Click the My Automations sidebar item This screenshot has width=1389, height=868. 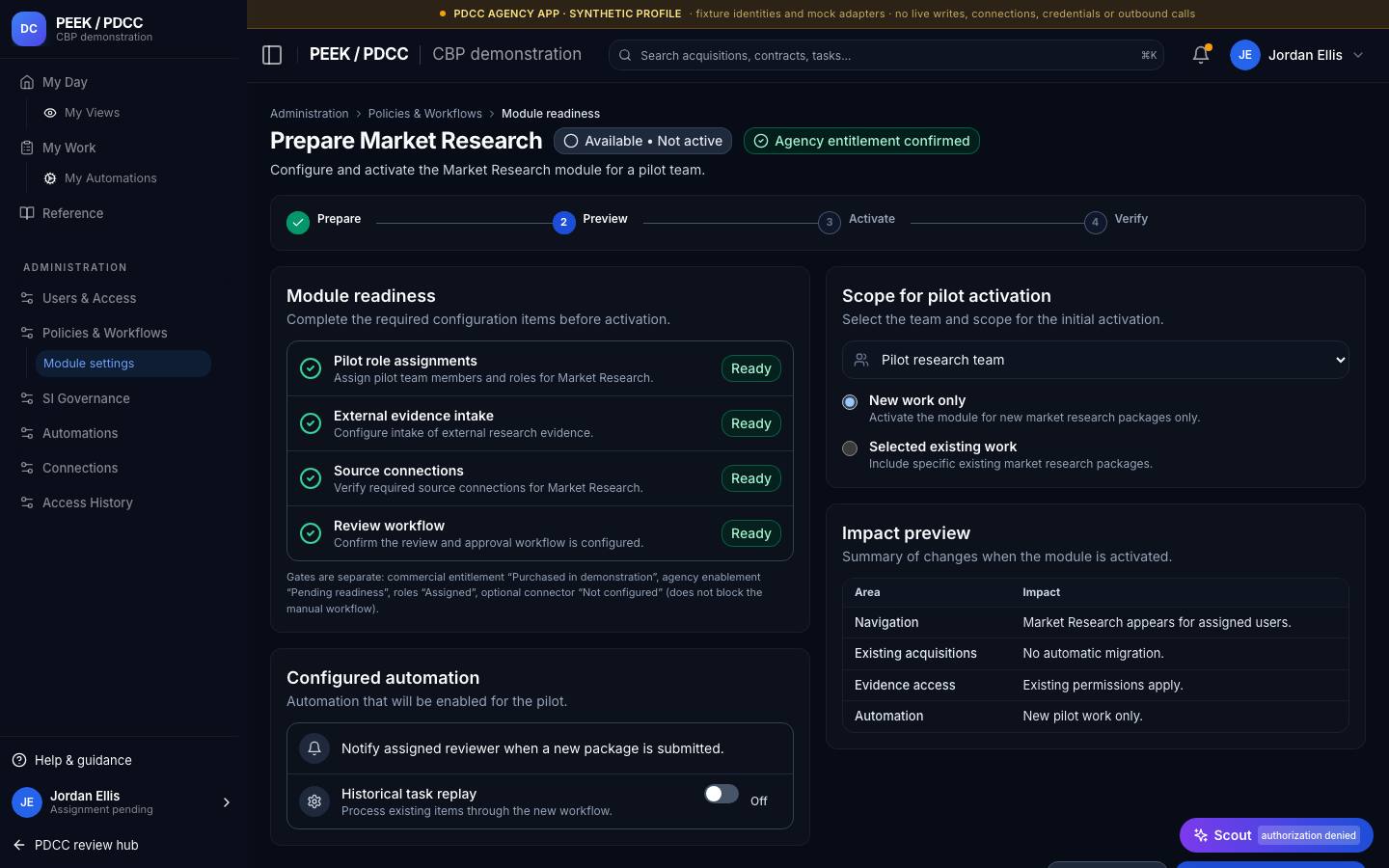(x=111, y=178)
